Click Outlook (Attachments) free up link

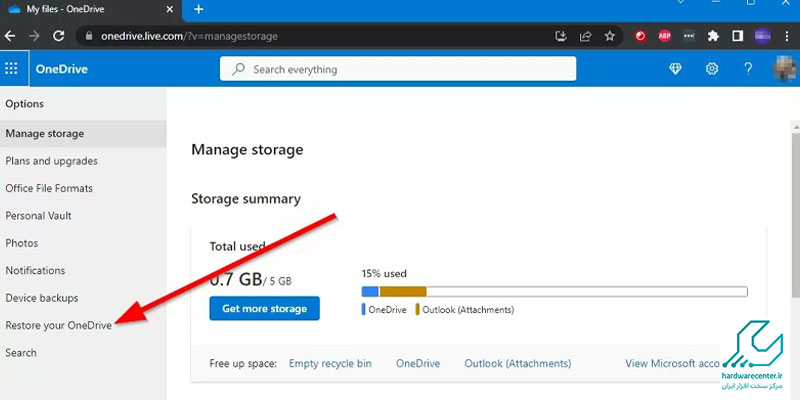pos(517,364)
